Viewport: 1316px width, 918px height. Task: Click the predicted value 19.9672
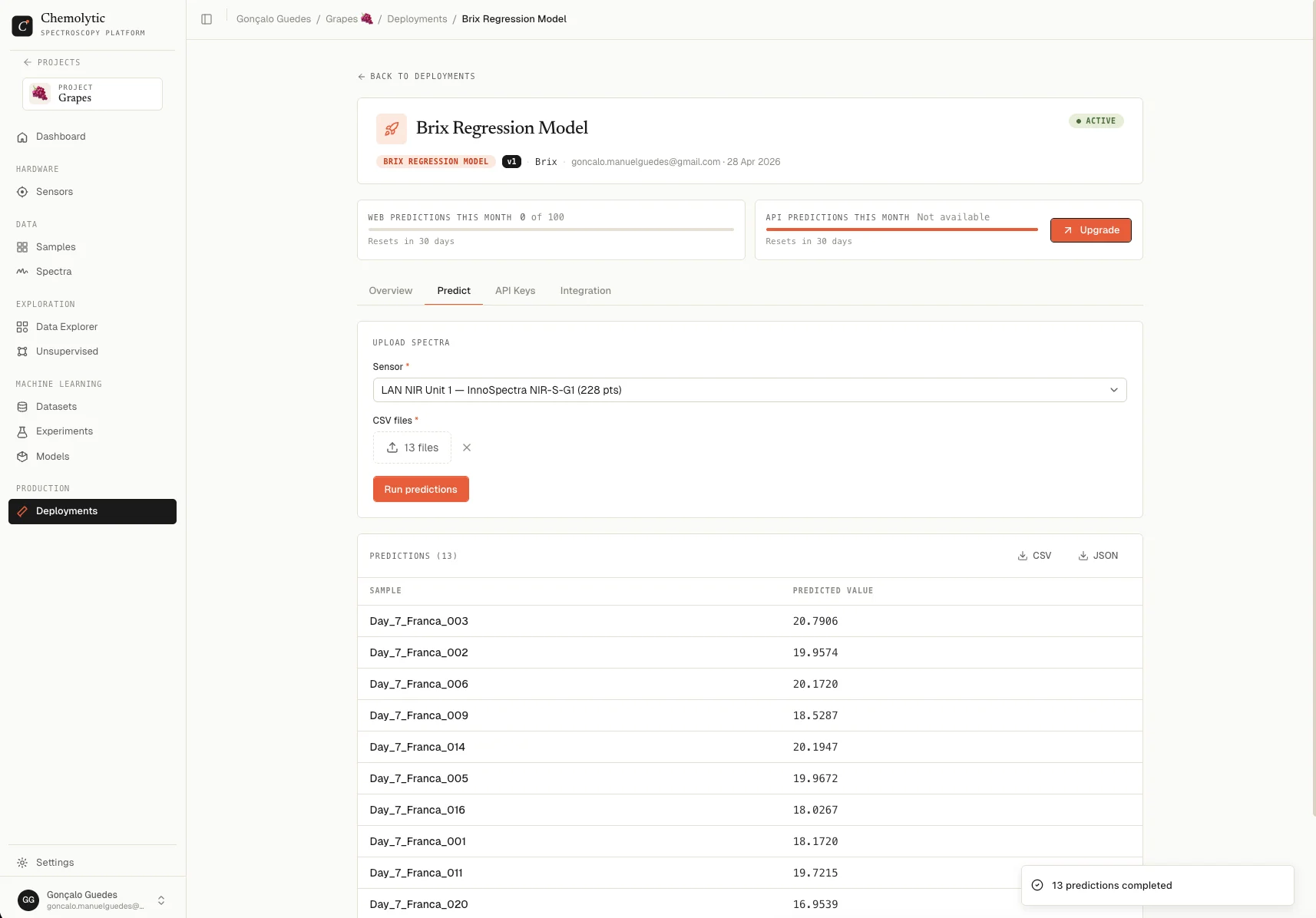click(815, 778)
